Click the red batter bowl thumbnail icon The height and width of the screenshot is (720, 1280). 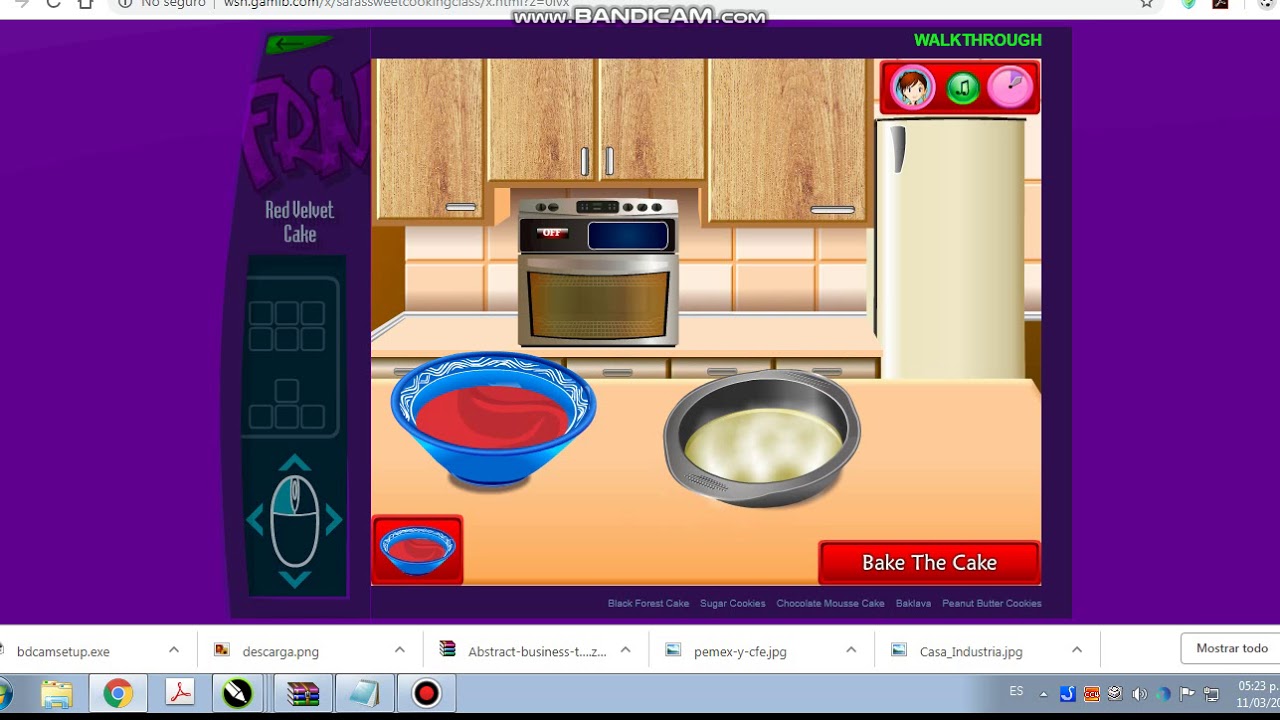pyautogui.click(x=417, y=549)
